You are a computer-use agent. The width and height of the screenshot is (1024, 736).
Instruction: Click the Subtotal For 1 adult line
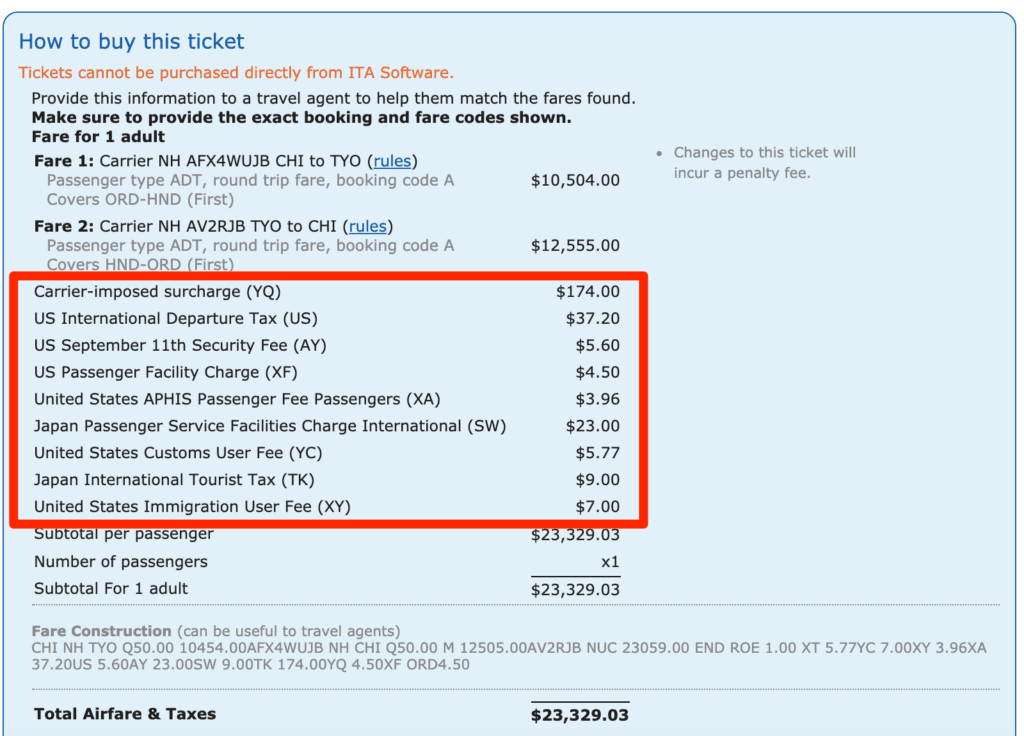(x=112, y=589)
